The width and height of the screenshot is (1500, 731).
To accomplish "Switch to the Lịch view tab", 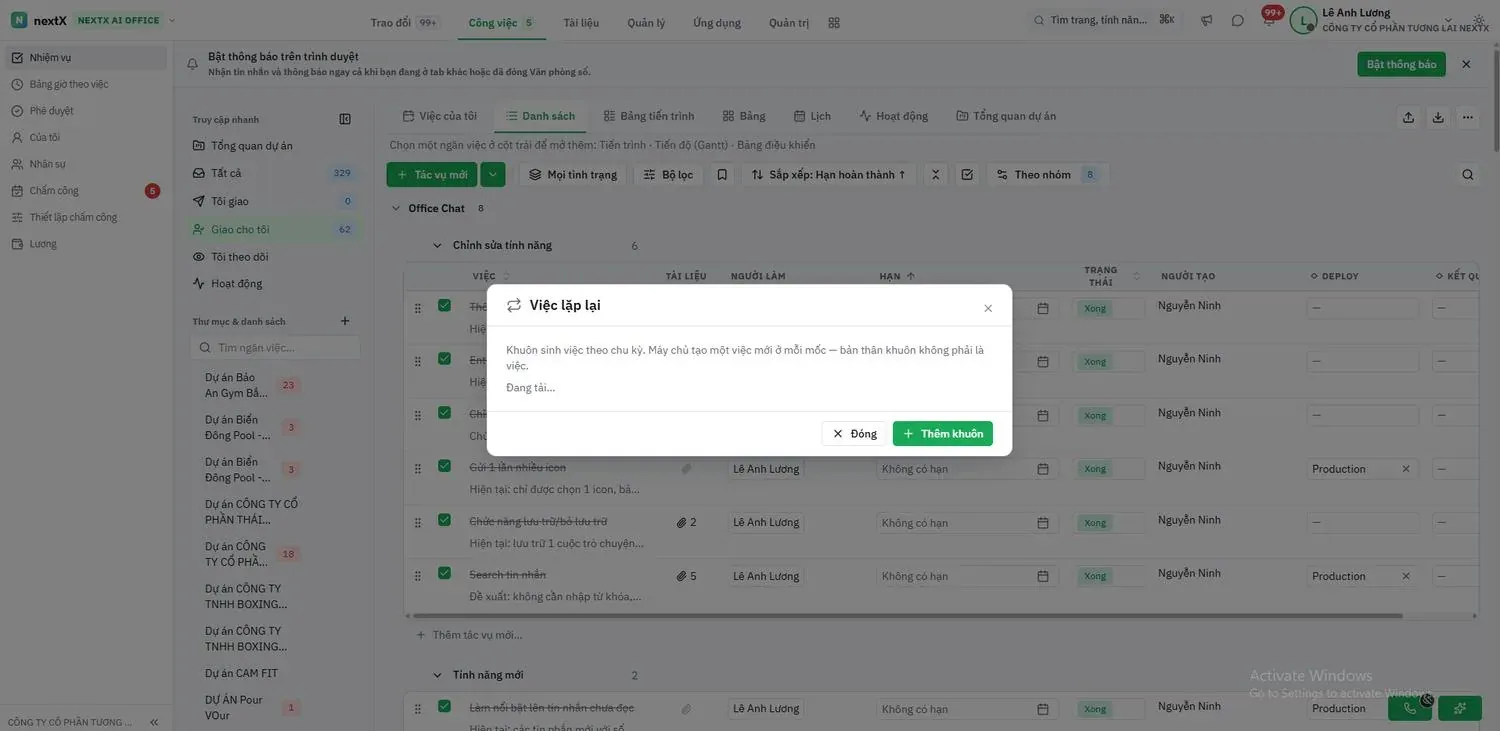I will [x=812, y=116].
